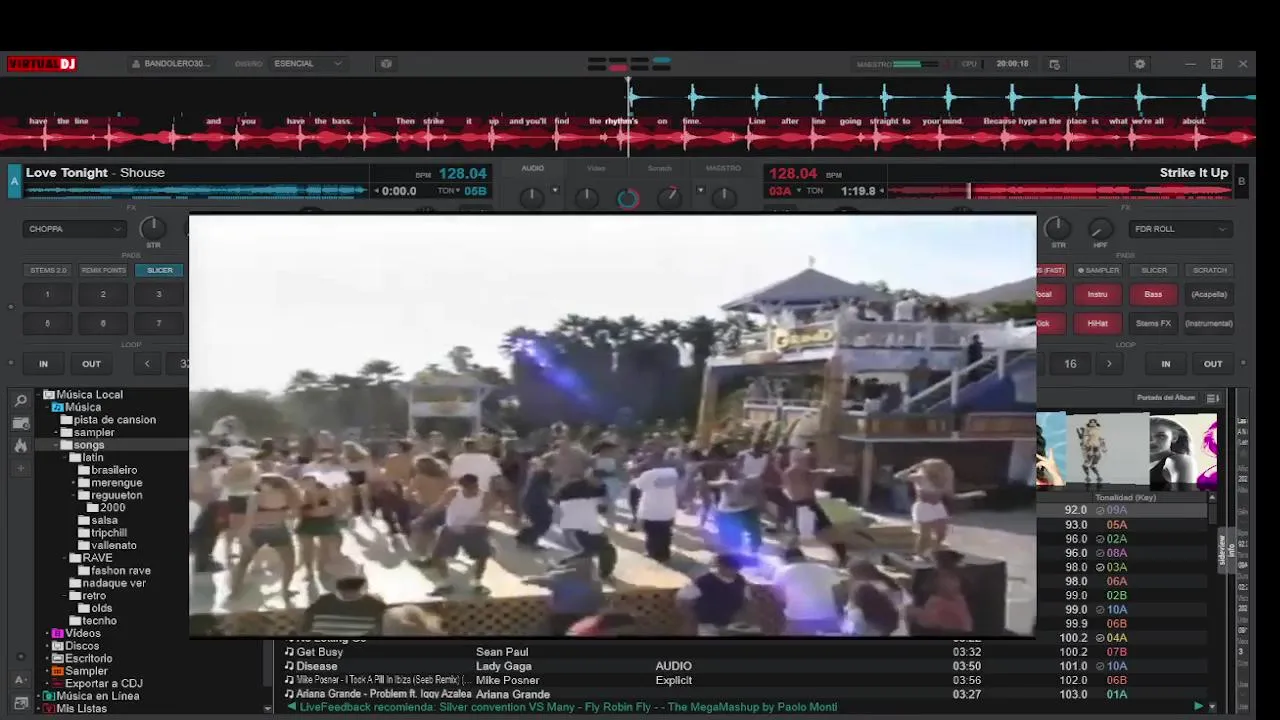
Task: Trigger left deck pad 7
Action: tap(158, 323)
